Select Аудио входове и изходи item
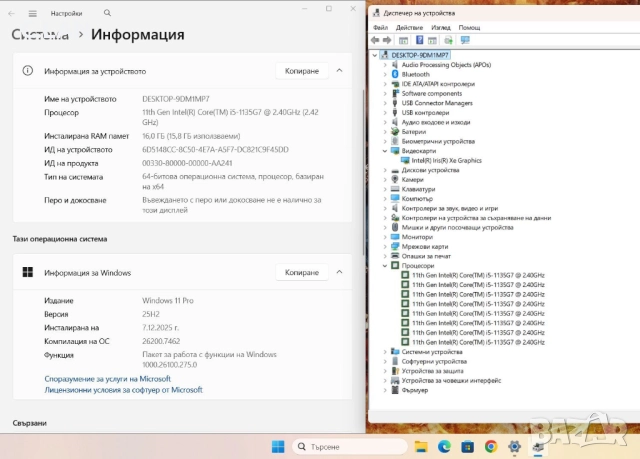The image size is (640, 459). point(436,122)
